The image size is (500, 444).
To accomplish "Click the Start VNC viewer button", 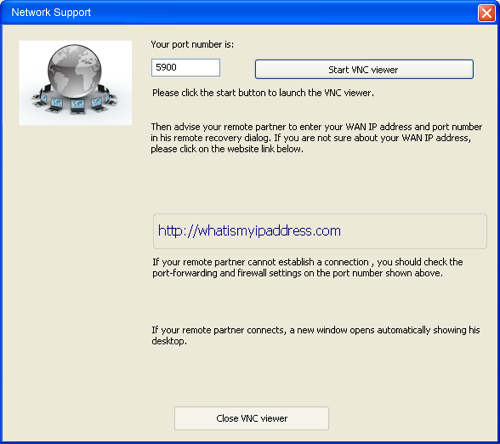I will 364,69.
